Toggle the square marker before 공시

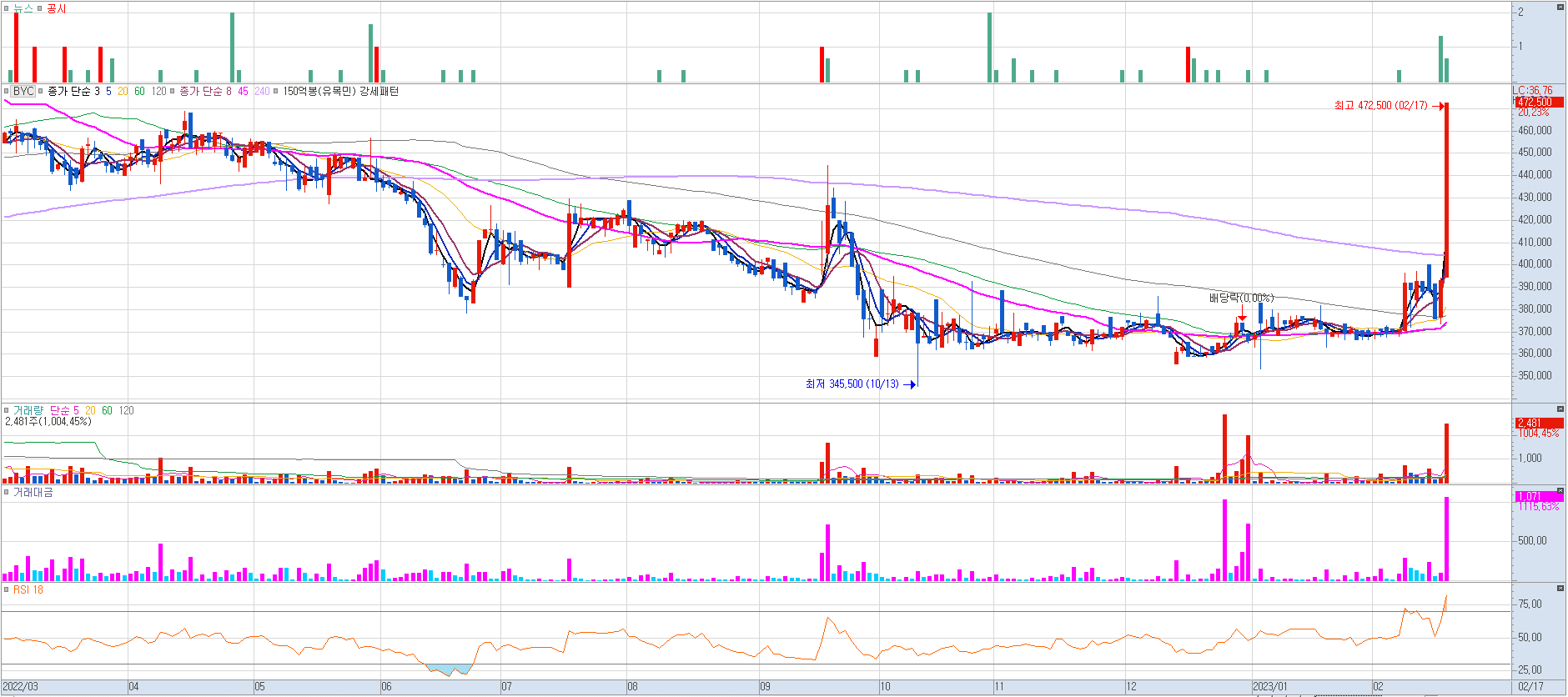pyautogui.click(x=40, y=8)
